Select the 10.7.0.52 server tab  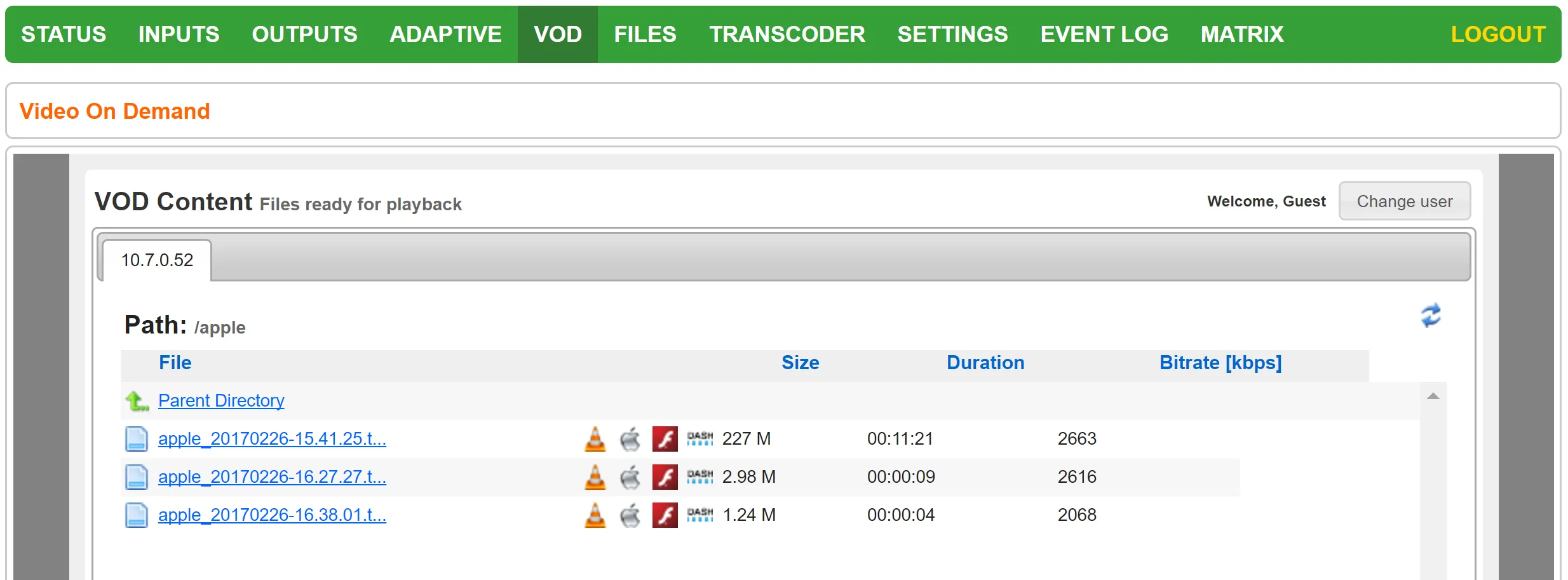click(157, 260)
